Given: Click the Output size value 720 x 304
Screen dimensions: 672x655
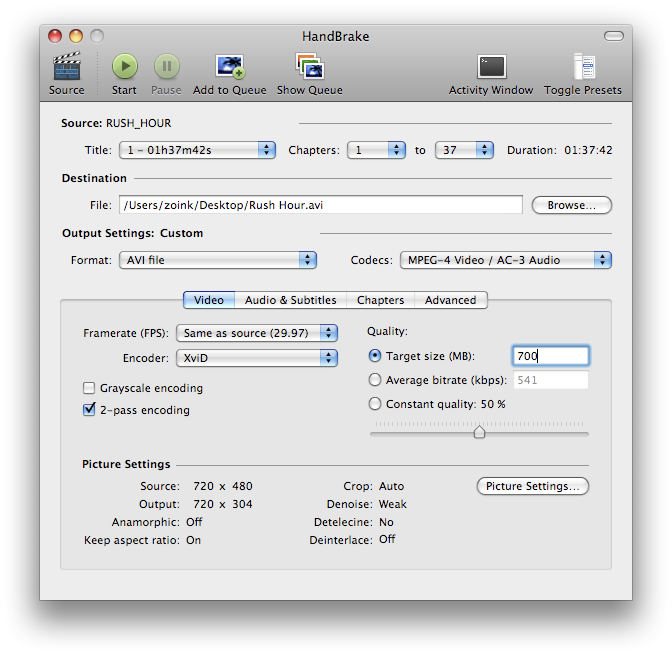Looking at the screenshot, I should click(x=222, y=504).
